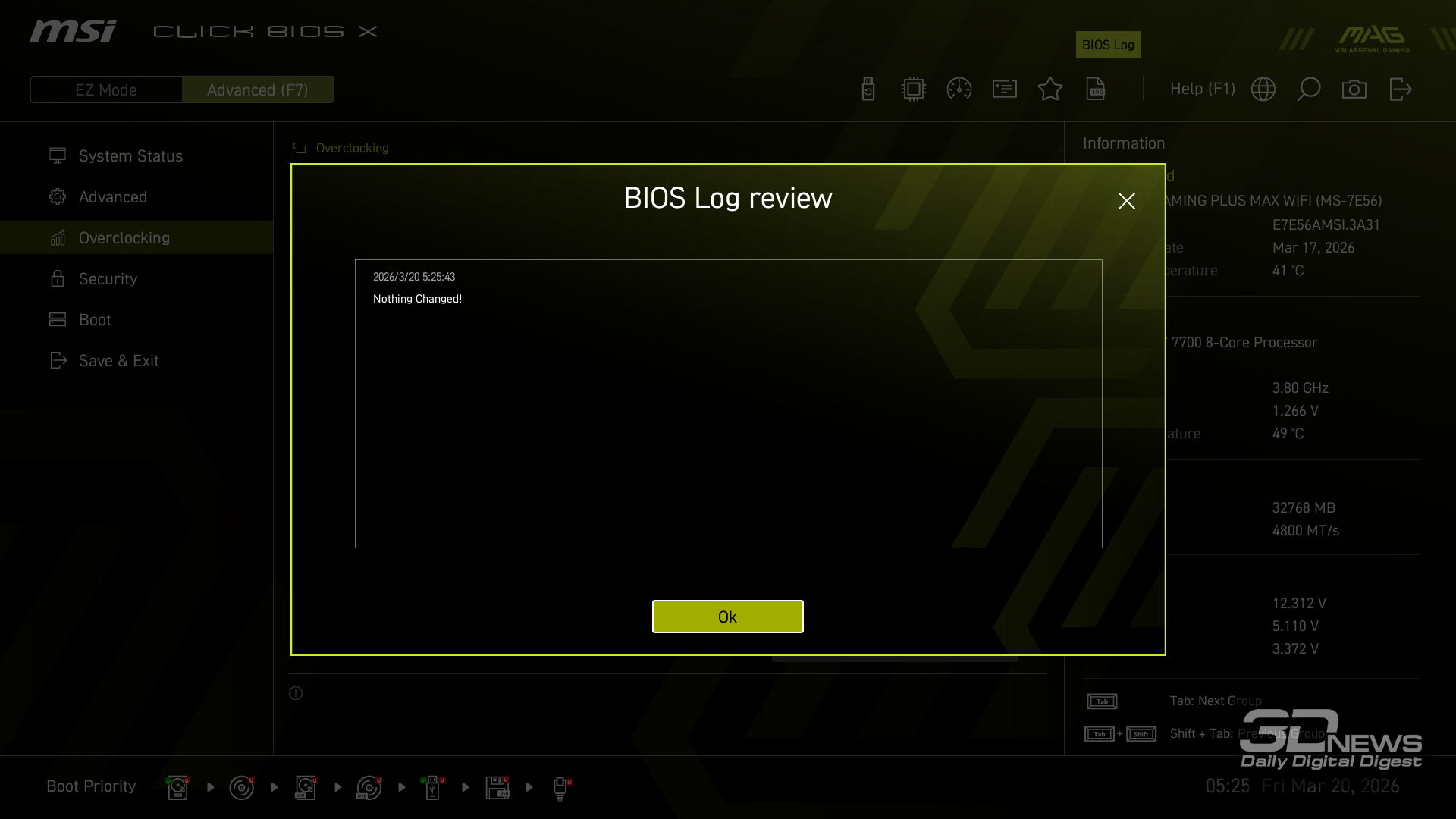Click Help (F1)
The image size is (1456, 819).
point(1202,89)
